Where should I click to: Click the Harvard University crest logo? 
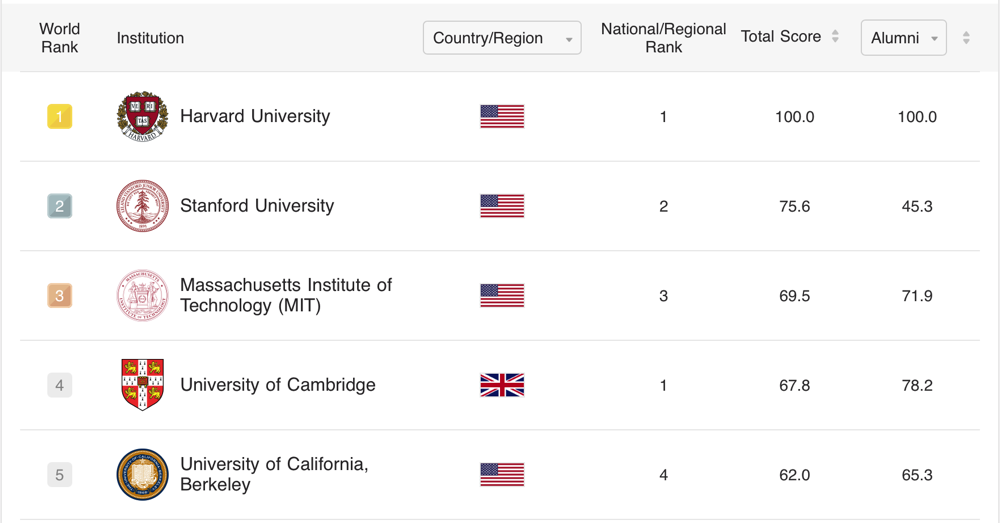[142, 116]
